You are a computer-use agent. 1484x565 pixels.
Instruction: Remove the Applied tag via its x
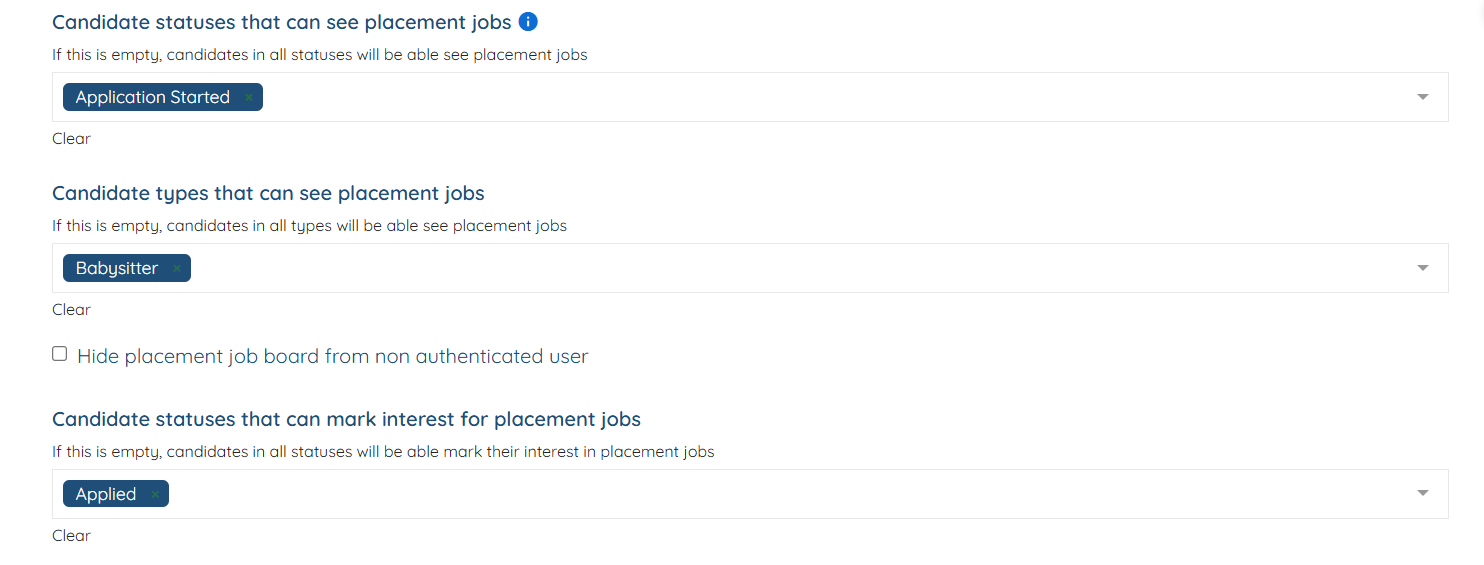click(x=155, y=495)
